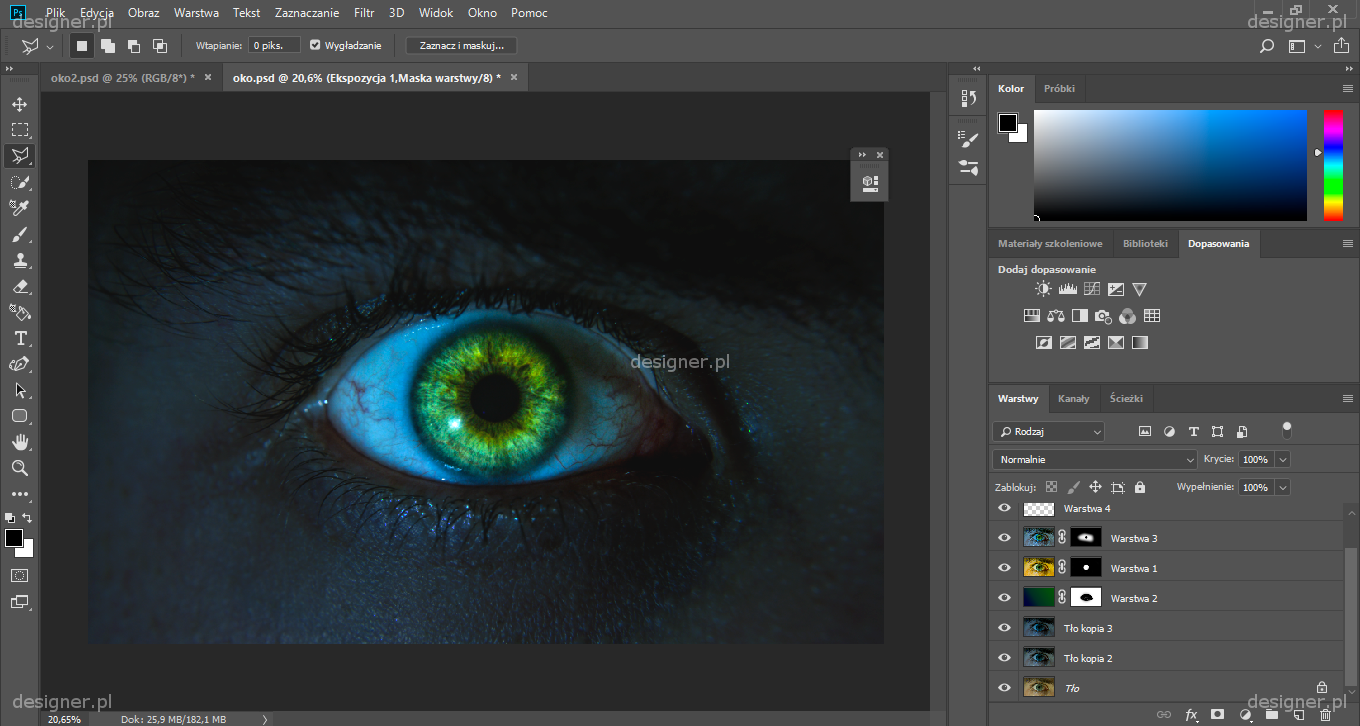
Task: Open the Rodzaj layer filter dropdown
Action: click(x=1049, y=432)
